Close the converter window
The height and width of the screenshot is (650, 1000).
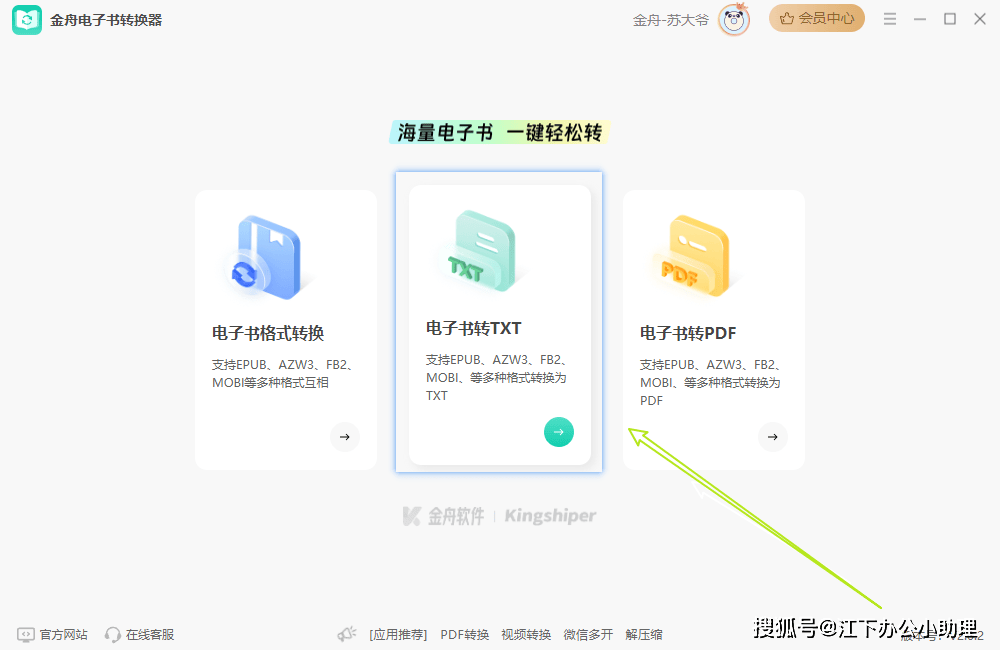[x=980, y=19]
